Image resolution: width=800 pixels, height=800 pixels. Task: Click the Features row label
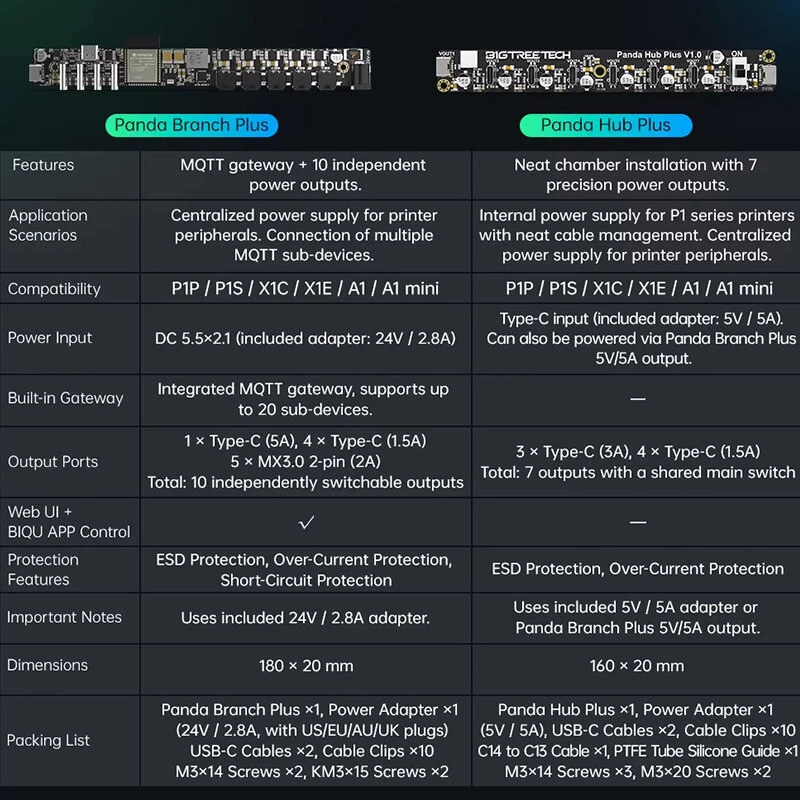43,165
